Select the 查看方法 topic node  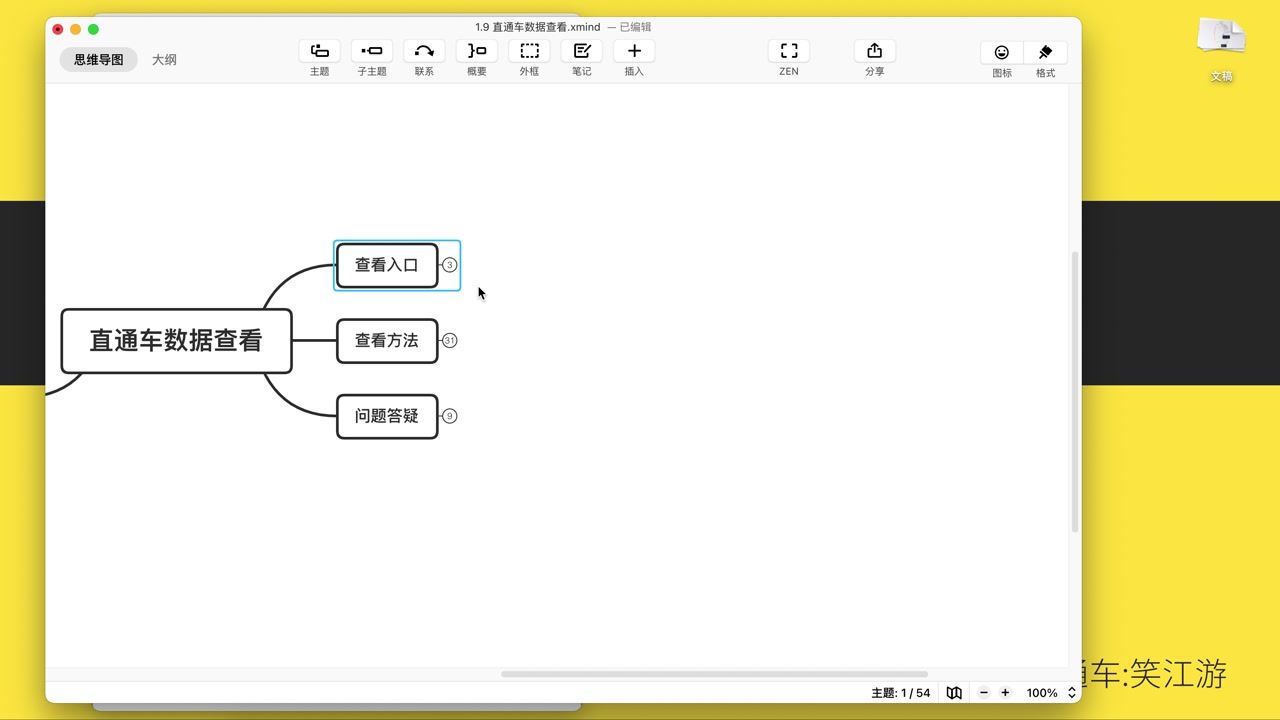tap(387, 341)
